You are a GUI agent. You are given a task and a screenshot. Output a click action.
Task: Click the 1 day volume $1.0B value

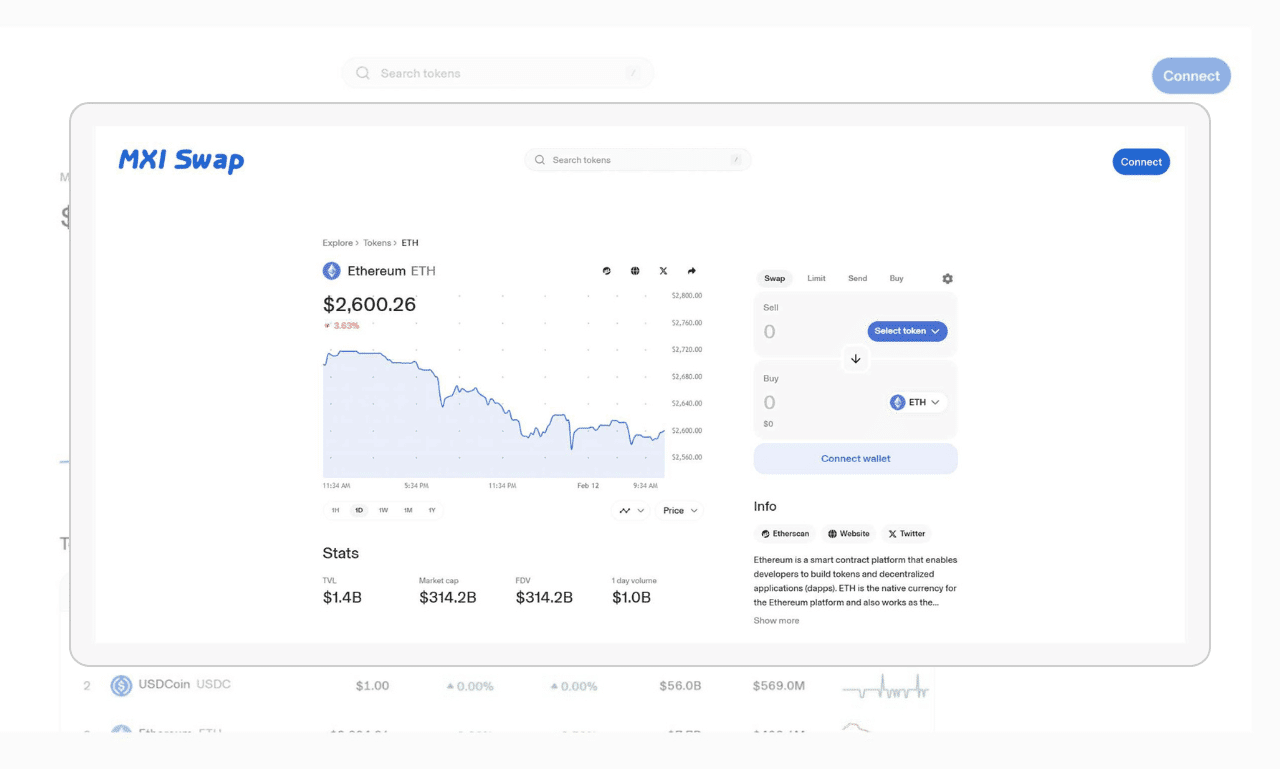pos(631,597)
